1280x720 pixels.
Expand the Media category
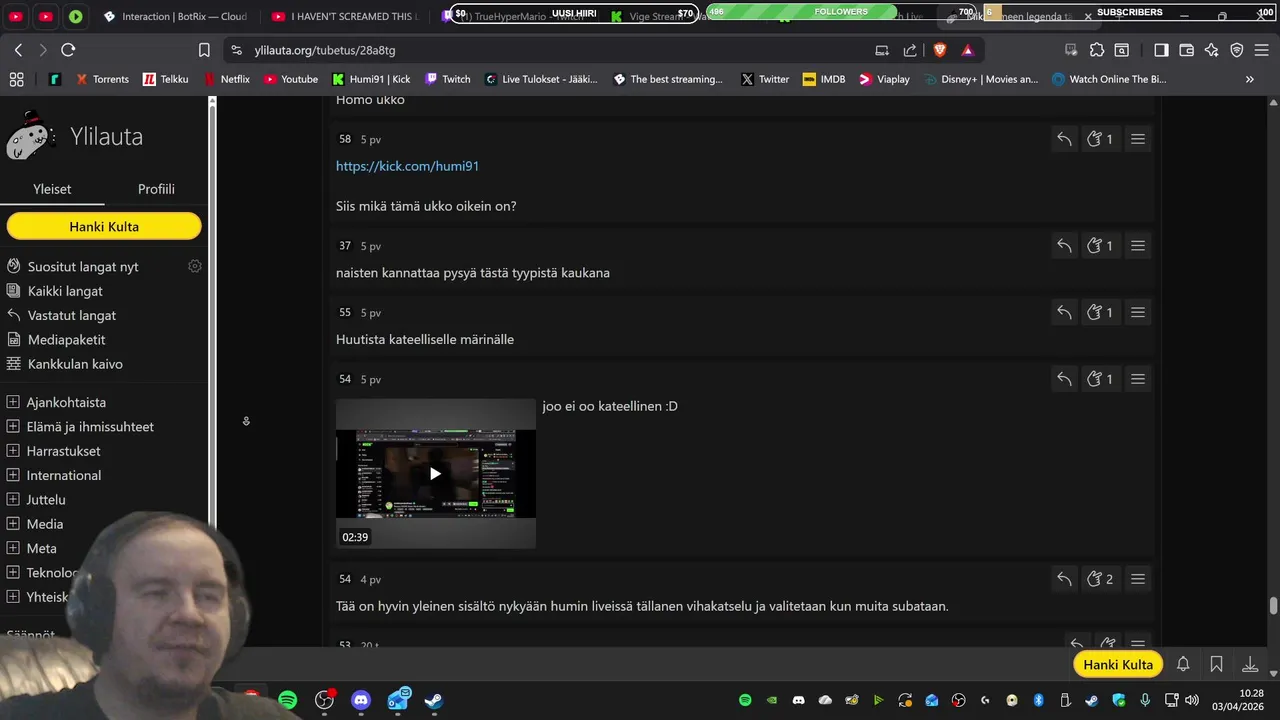pos(13,524)
